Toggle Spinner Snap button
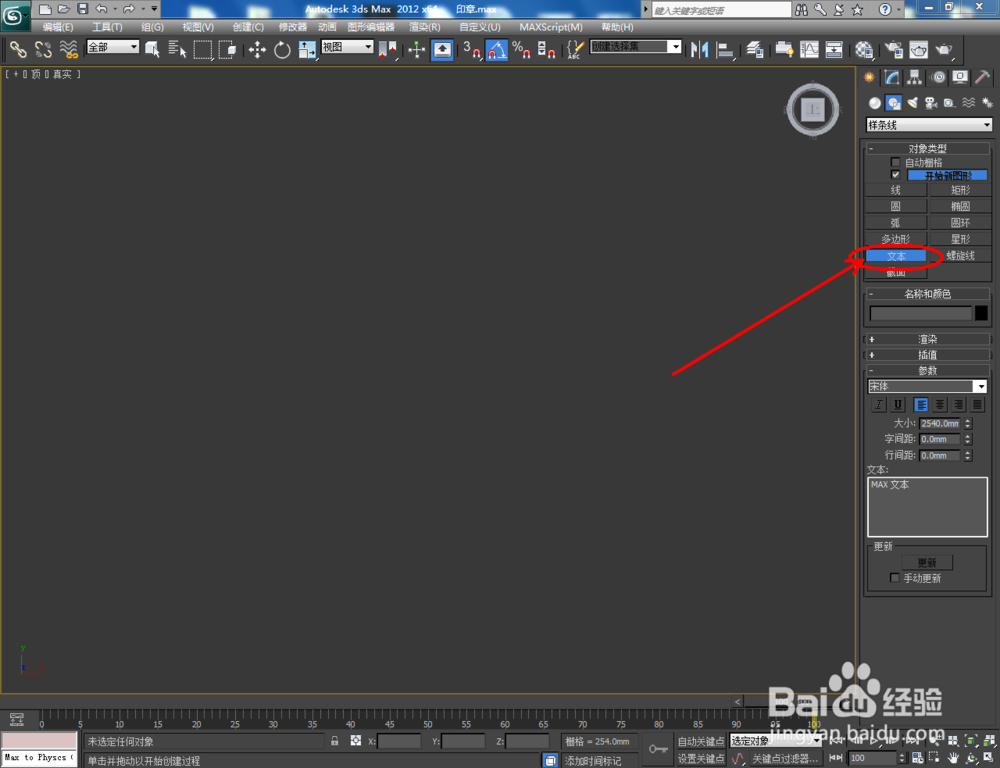The height and width of the screenshot is (768, 1000). coord(546,49)
